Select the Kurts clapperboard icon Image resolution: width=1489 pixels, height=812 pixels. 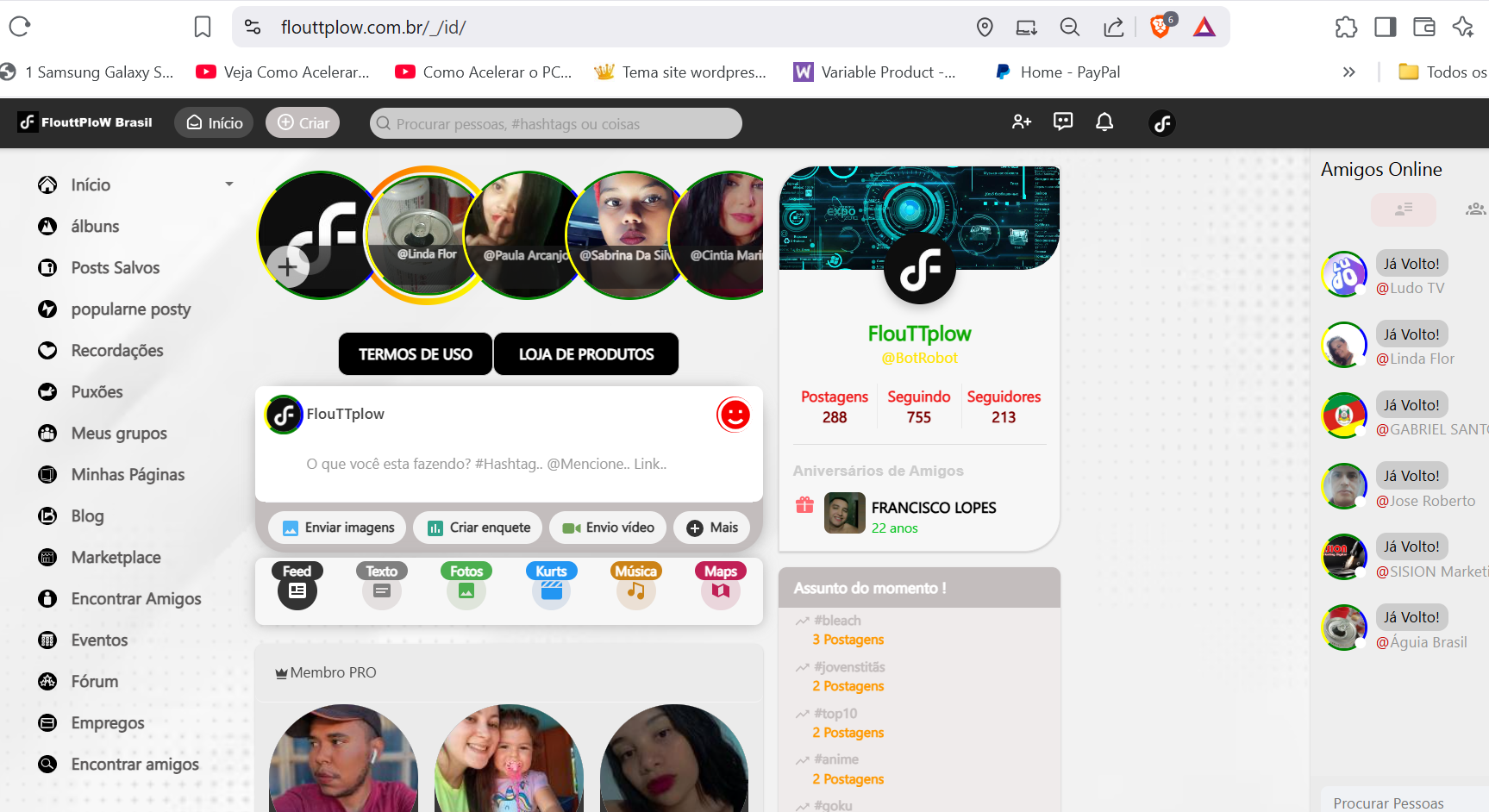point(551,590)
